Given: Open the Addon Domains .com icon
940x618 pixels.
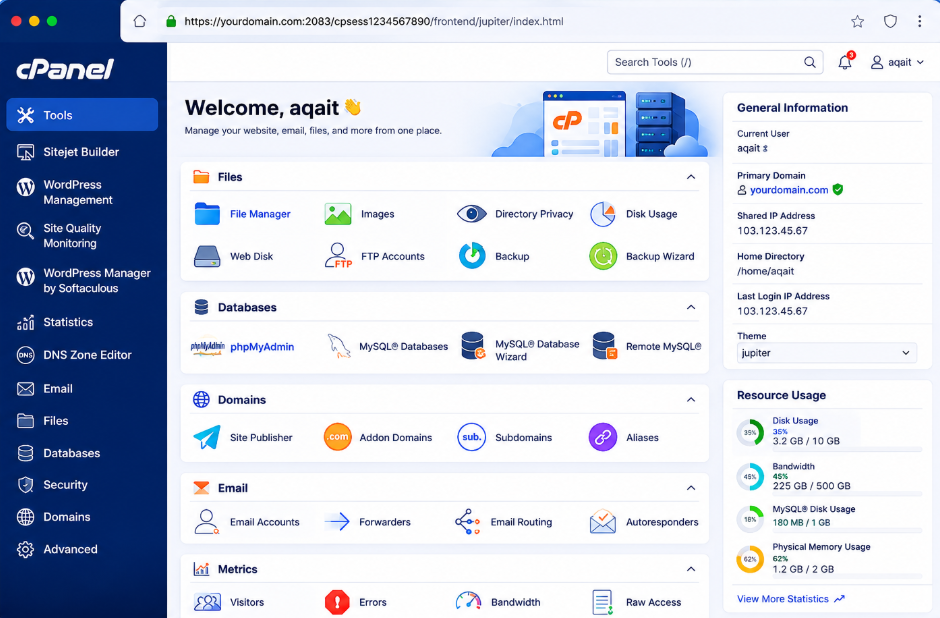Looking at the screenshot, I should click(338, 437).
